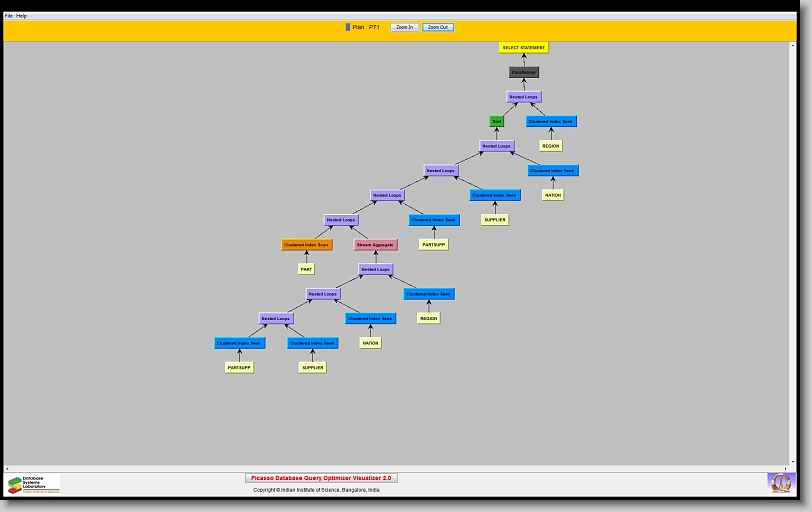Click the Picasso Database Query Optimizer Visualizer 2.0 label
The image size is (812, 512).
(322, 478)
